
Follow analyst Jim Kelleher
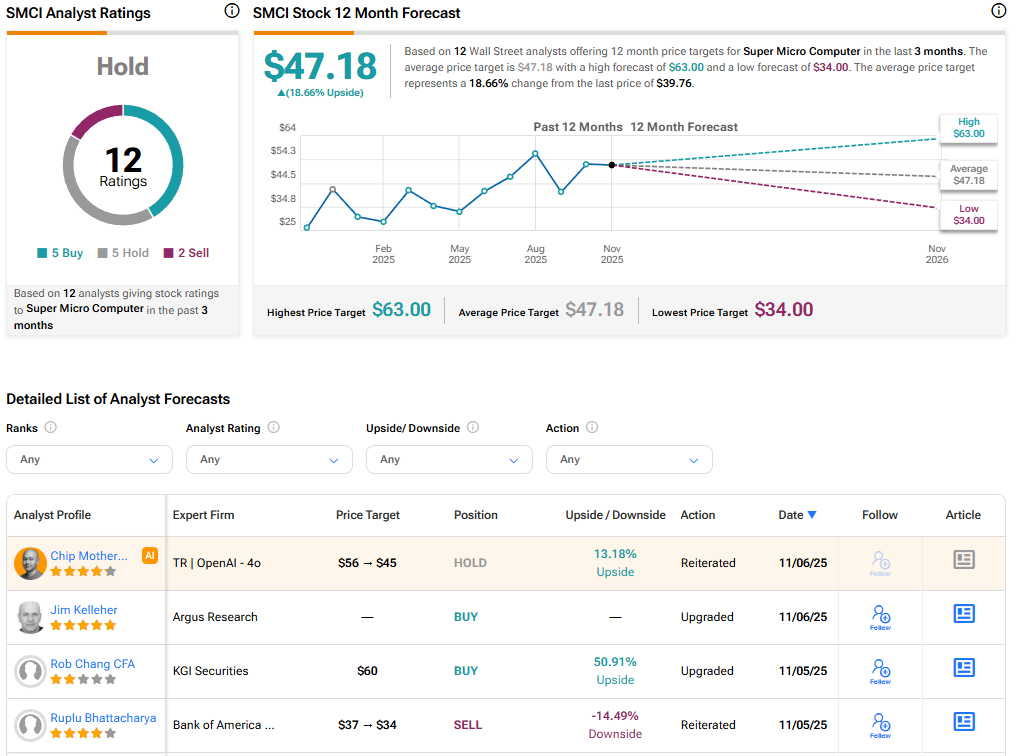(x=880, y=615)
